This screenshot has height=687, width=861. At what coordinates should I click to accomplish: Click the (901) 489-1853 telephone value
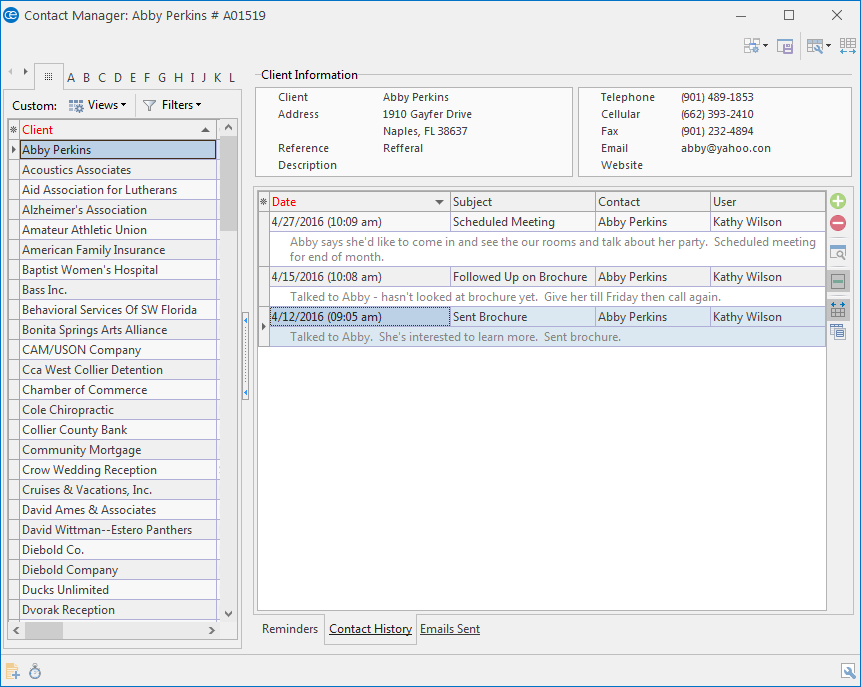coord(717,97)
